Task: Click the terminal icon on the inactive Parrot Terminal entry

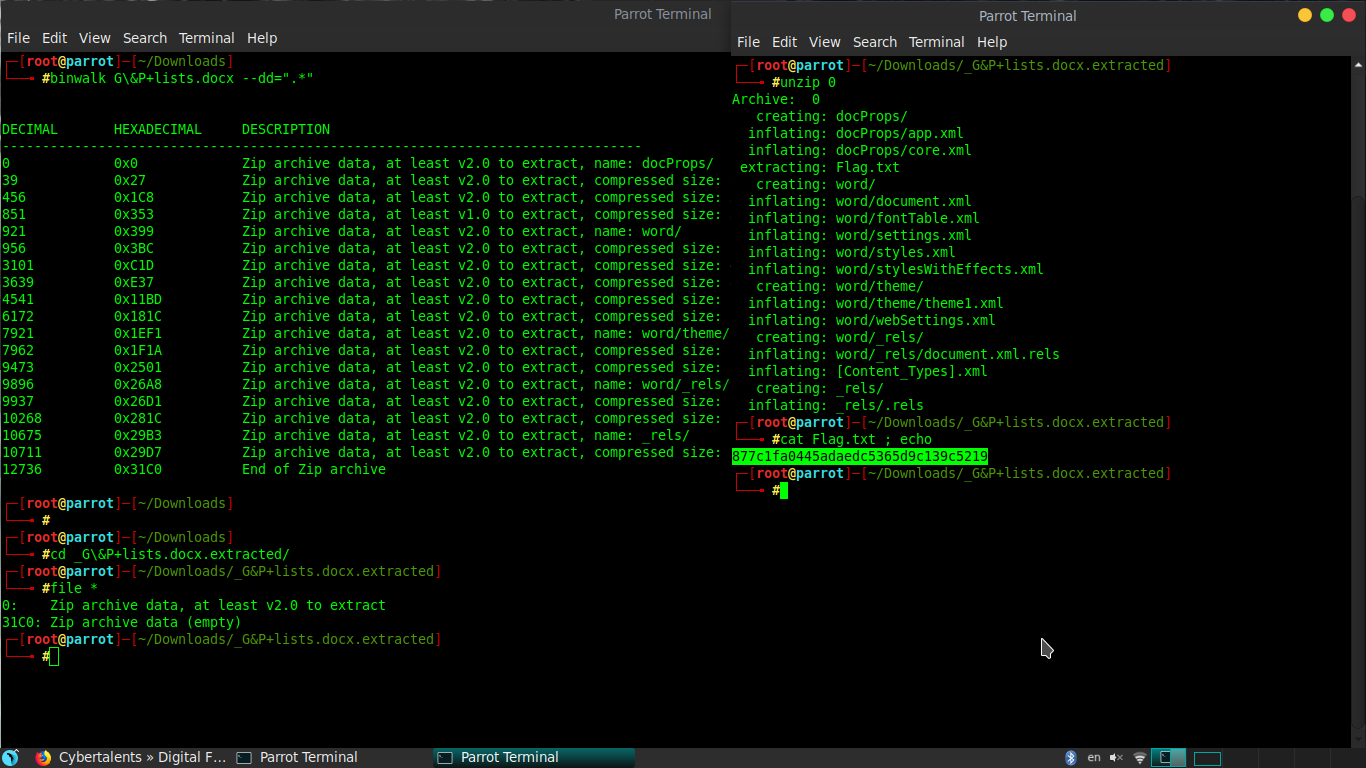Action: pos(243,757)
